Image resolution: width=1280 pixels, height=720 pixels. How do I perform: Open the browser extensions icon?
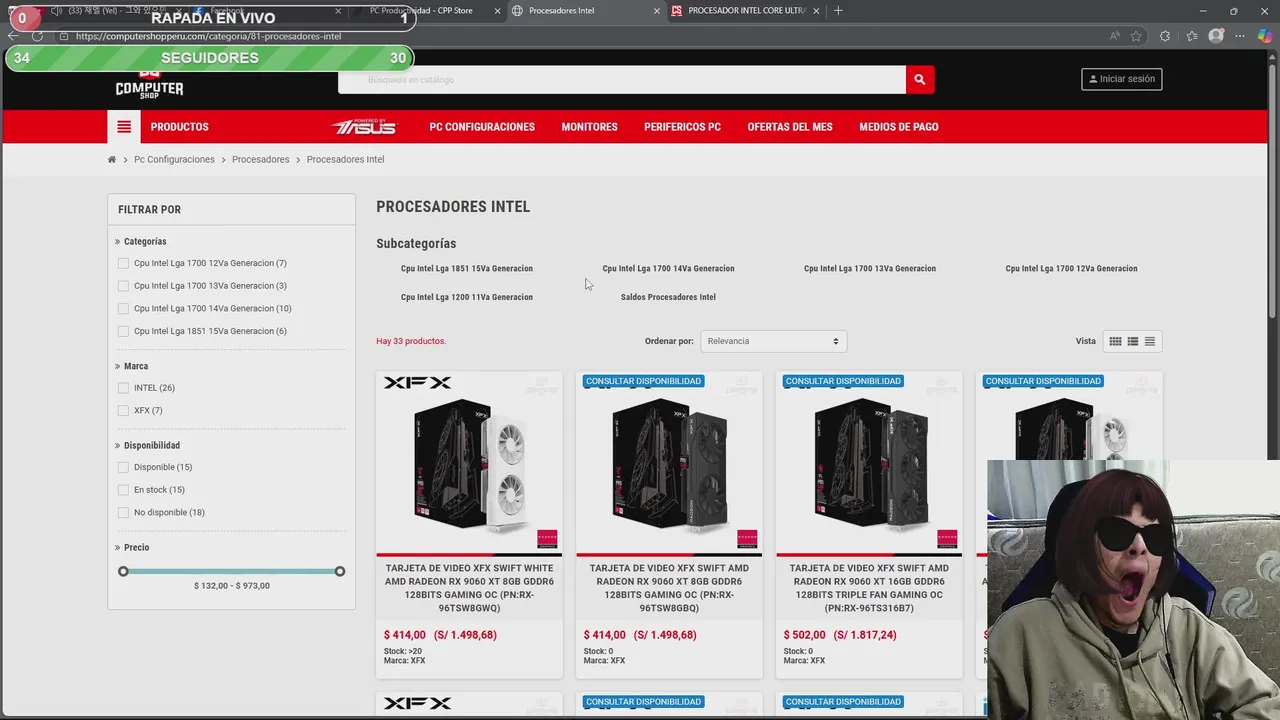(x=1165, y=36)
